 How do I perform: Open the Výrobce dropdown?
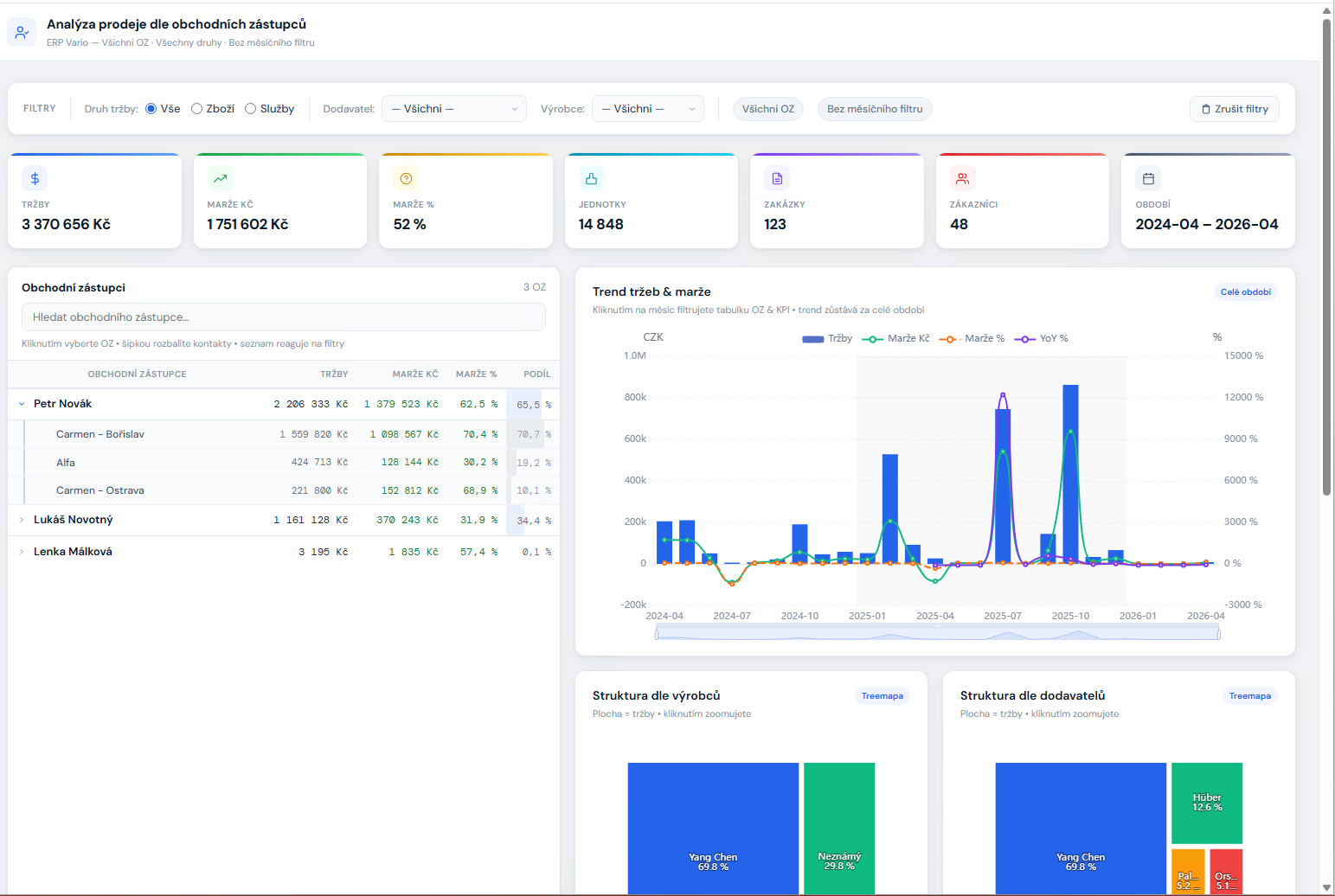[x=647, y=109]
